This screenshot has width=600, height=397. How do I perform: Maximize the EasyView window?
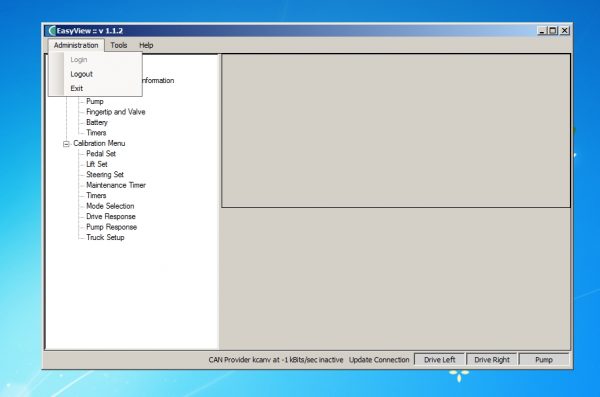pyautogui.click(x=553, y=31)
